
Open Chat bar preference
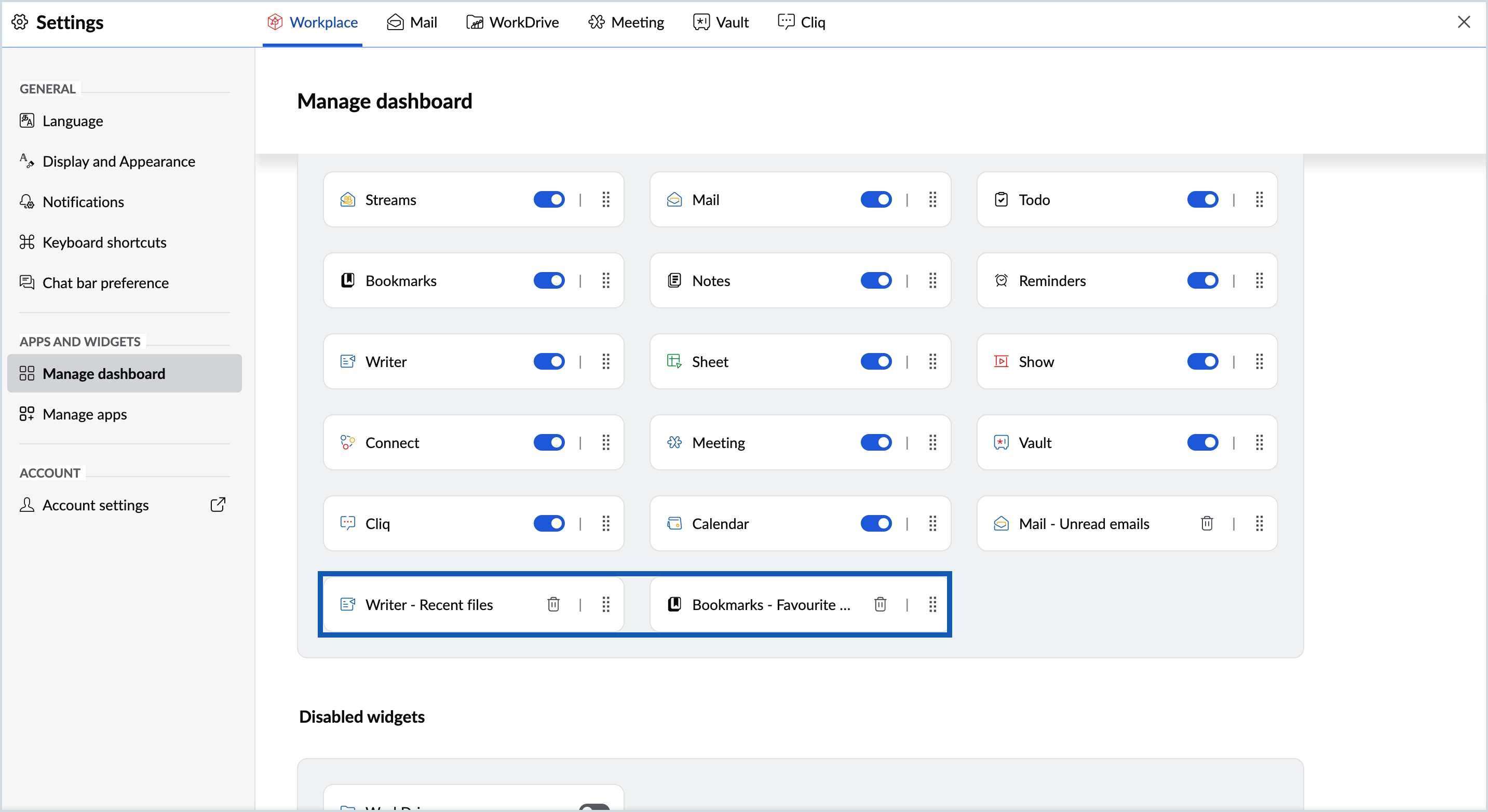[x=124, y=283]
